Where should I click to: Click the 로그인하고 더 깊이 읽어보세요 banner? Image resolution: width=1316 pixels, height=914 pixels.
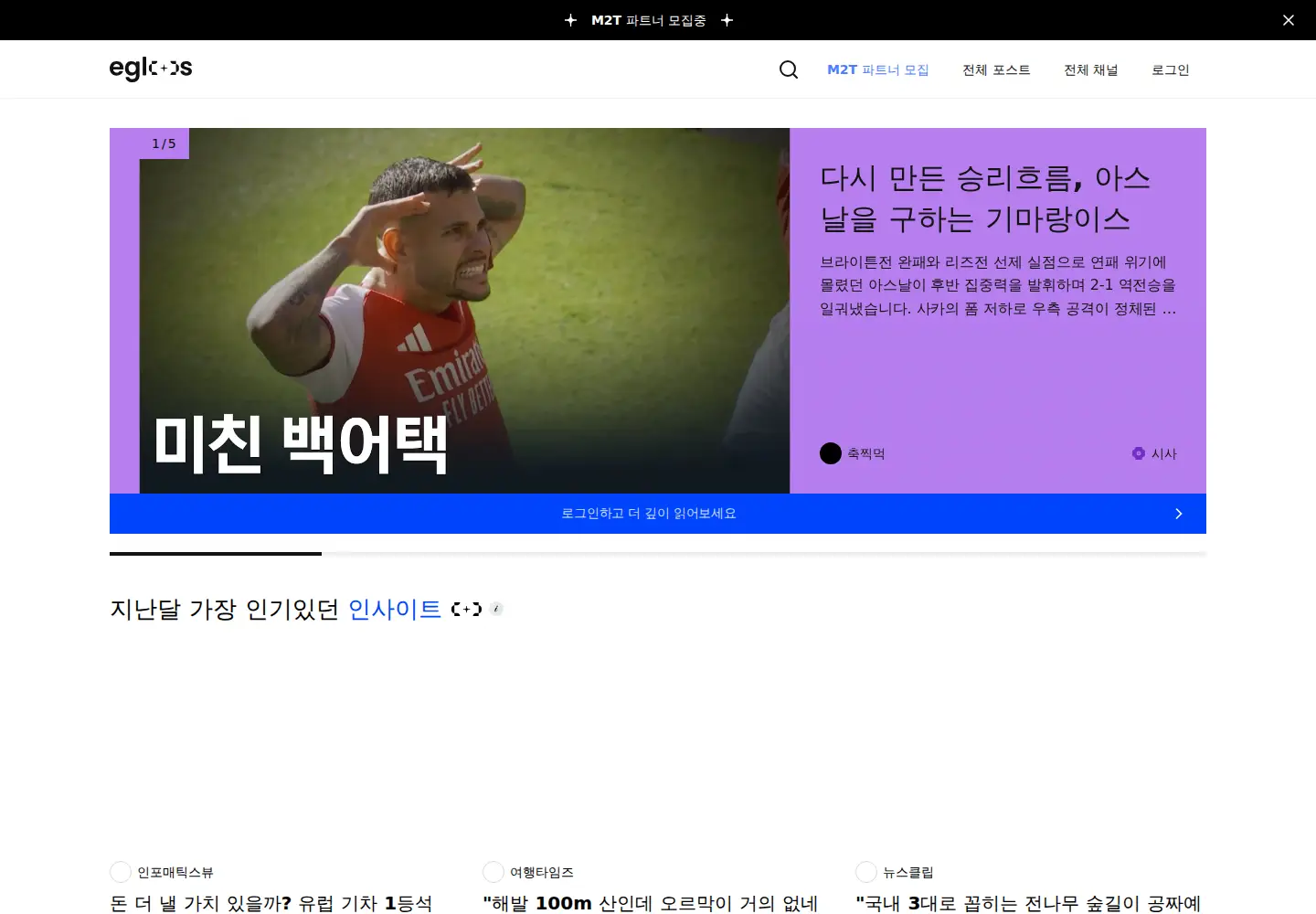coord(658,514)
